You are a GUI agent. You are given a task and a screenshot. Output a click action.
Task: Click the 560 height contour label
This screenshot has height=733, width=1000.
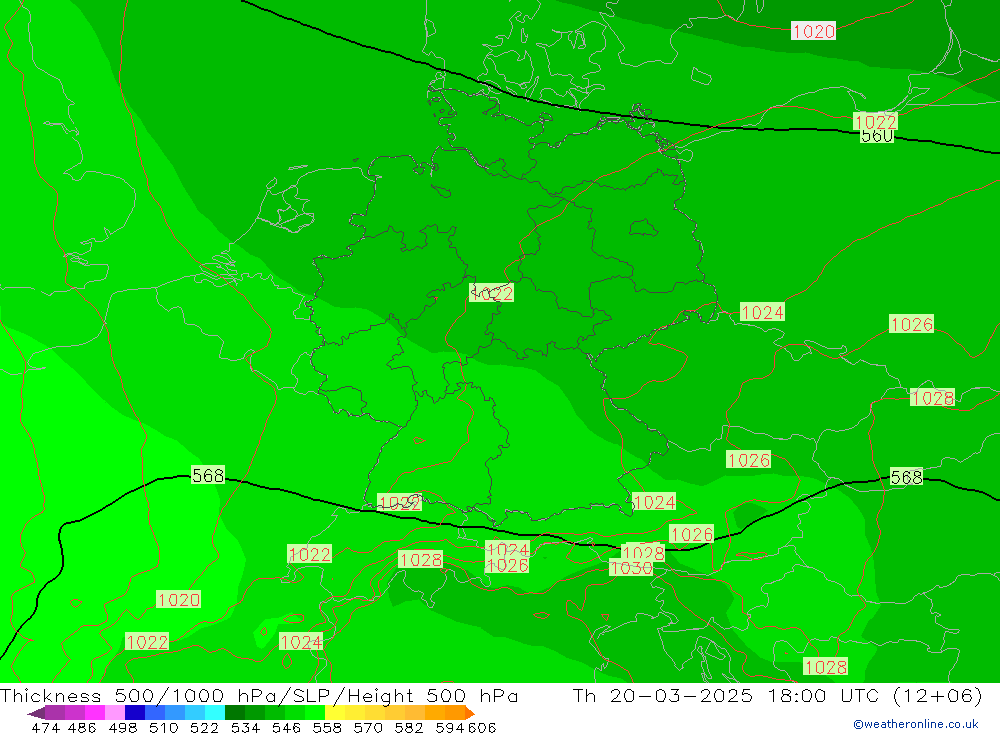(877, 136)
